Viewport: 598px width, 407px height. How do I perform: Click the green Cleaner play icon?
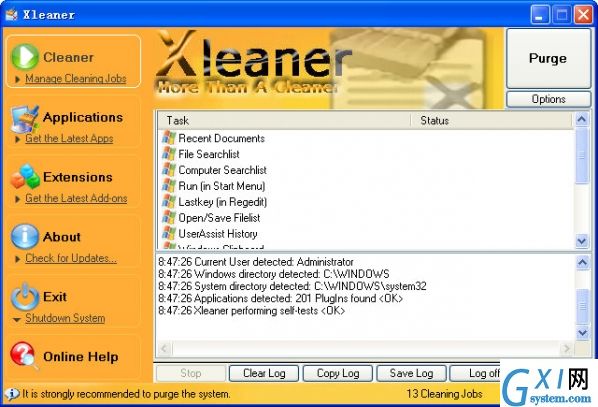(25, 56)
